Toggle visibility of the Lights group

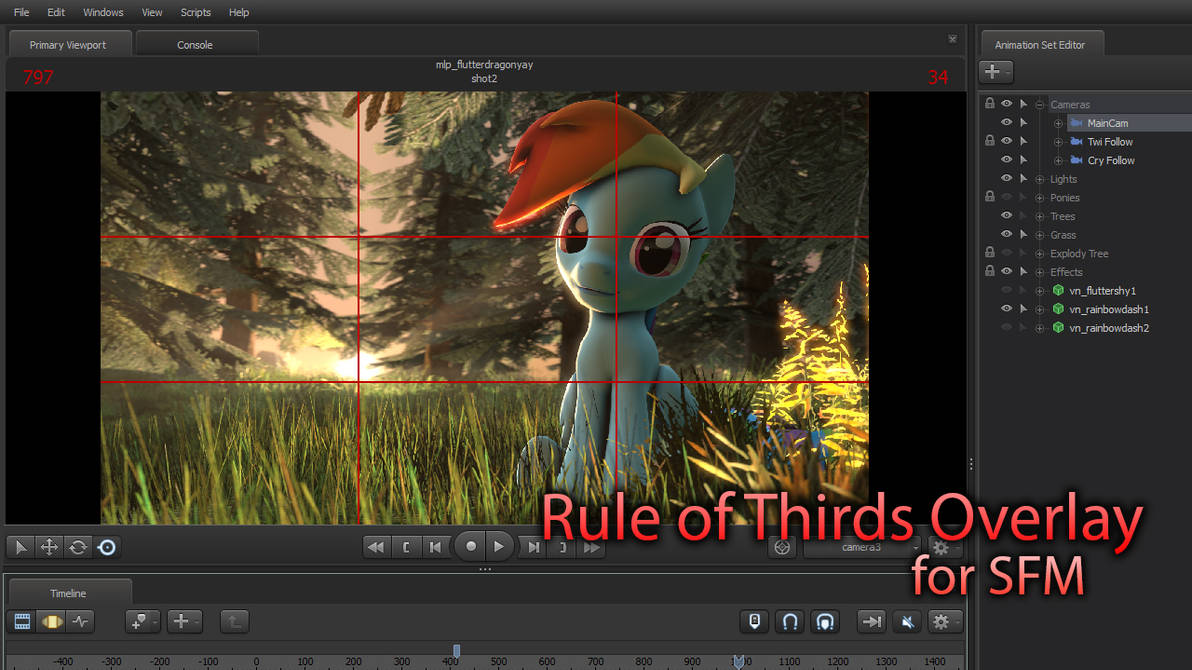click(1006, 178)
